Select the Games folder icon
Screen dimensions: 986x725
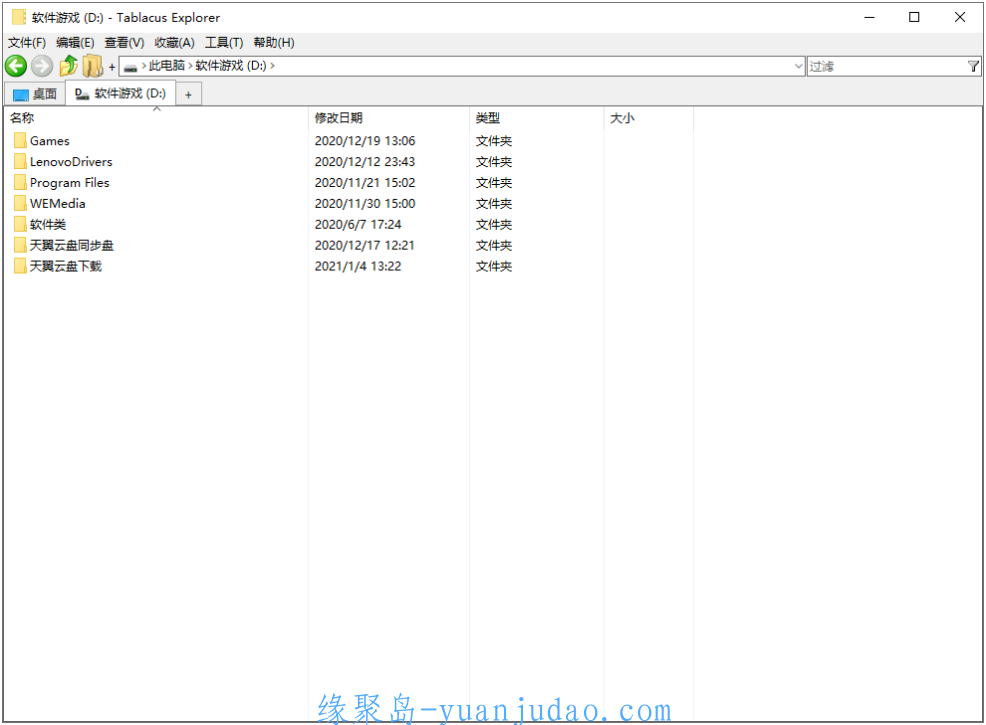[x=20, y=141]
